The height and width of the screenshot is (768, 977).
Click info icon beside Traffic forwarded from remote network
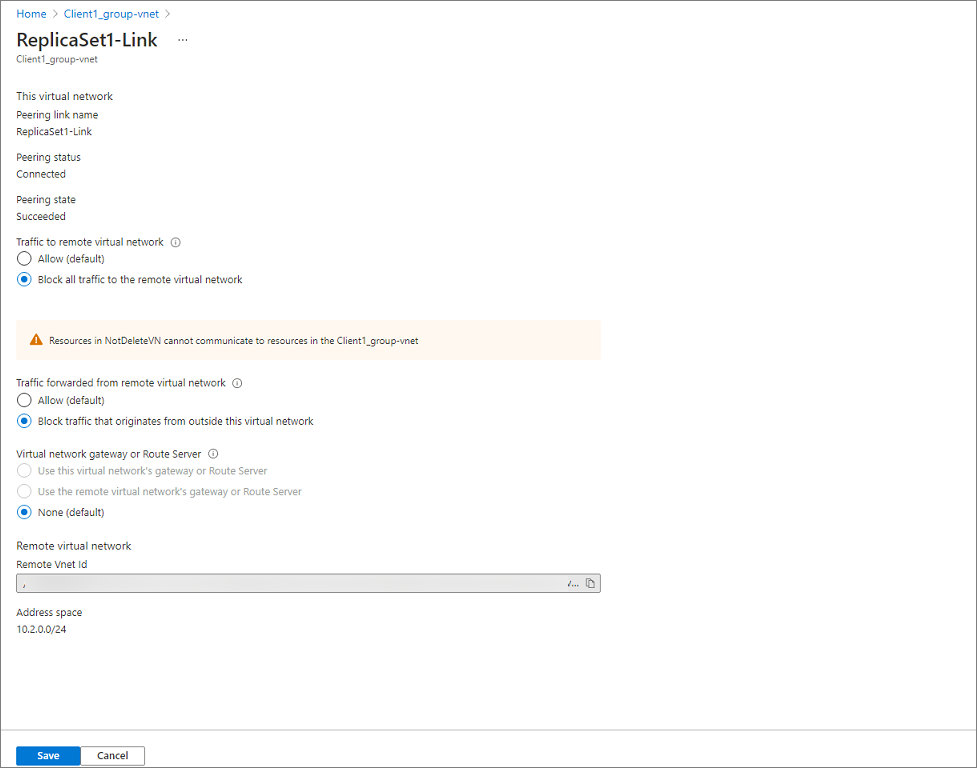click(238, 383)
